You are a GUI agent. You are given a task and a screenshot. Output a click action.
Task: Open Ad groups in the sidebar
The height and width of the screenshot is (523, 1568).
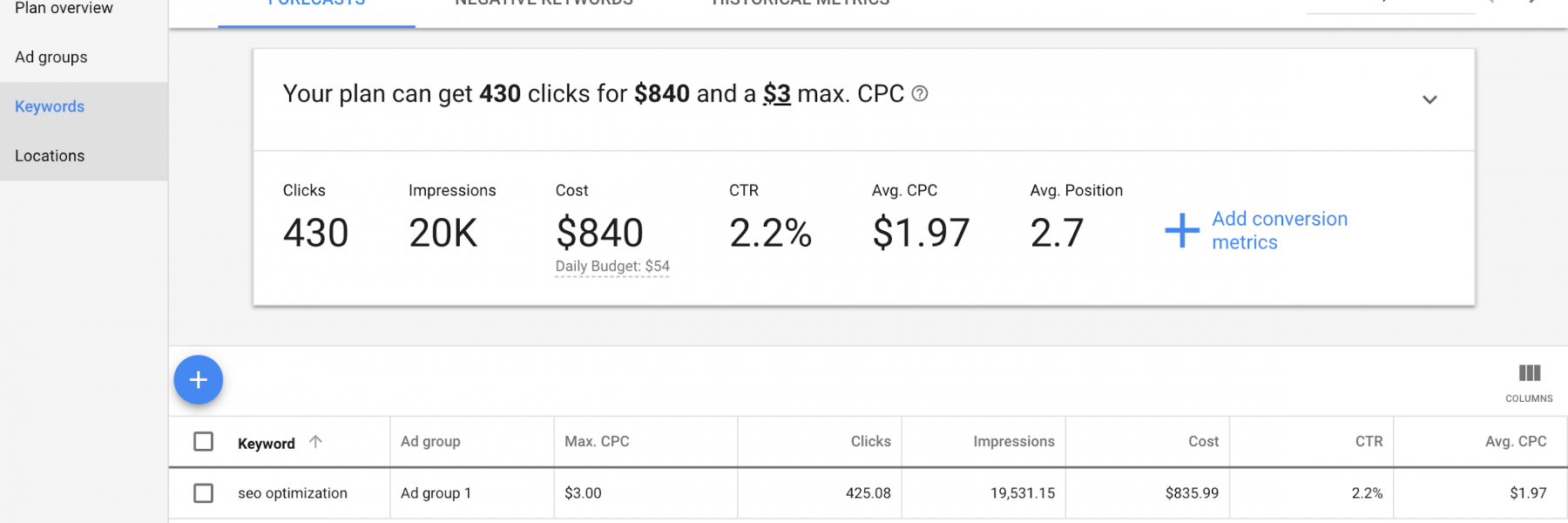pyautogui.click(x=51, y=58)
